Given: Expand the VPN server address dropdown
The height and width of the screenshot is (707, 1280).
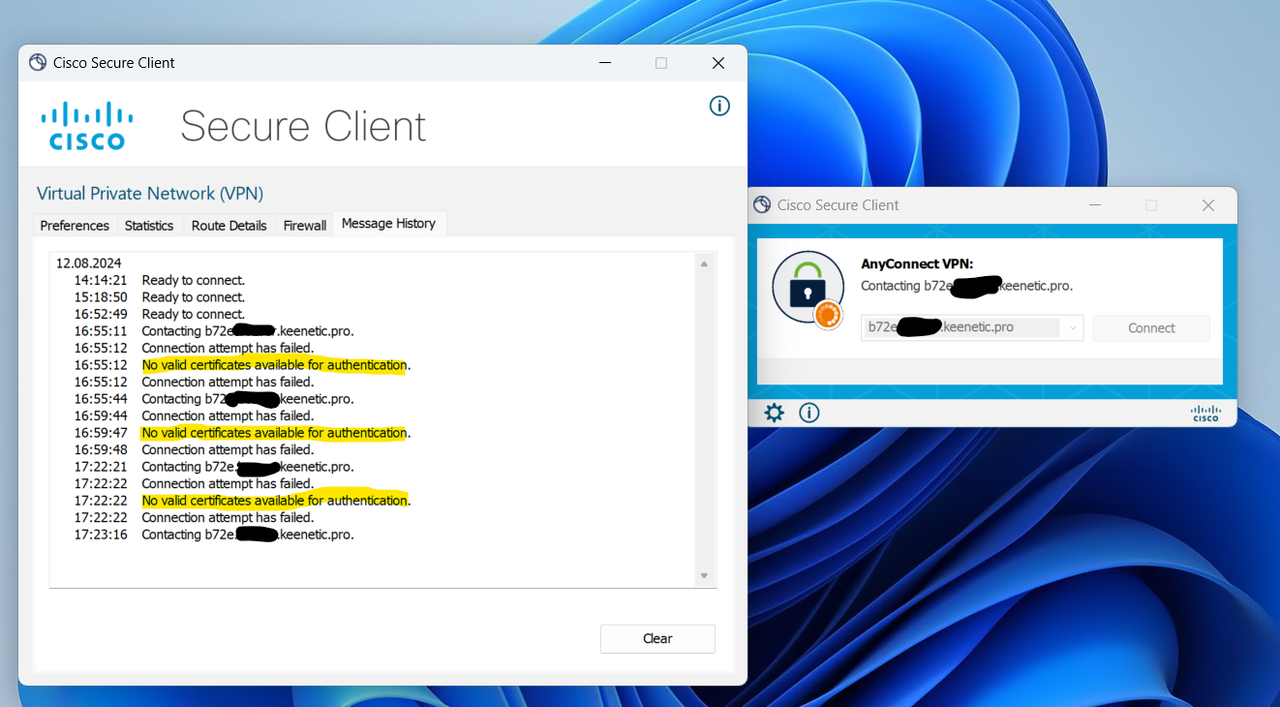Looking at the screenshot, I should coord(1073,328).
